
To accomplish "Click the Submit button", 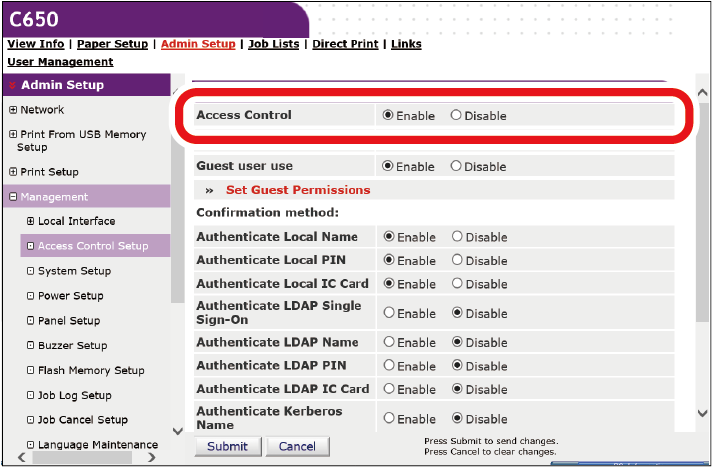I will (227, 447).
